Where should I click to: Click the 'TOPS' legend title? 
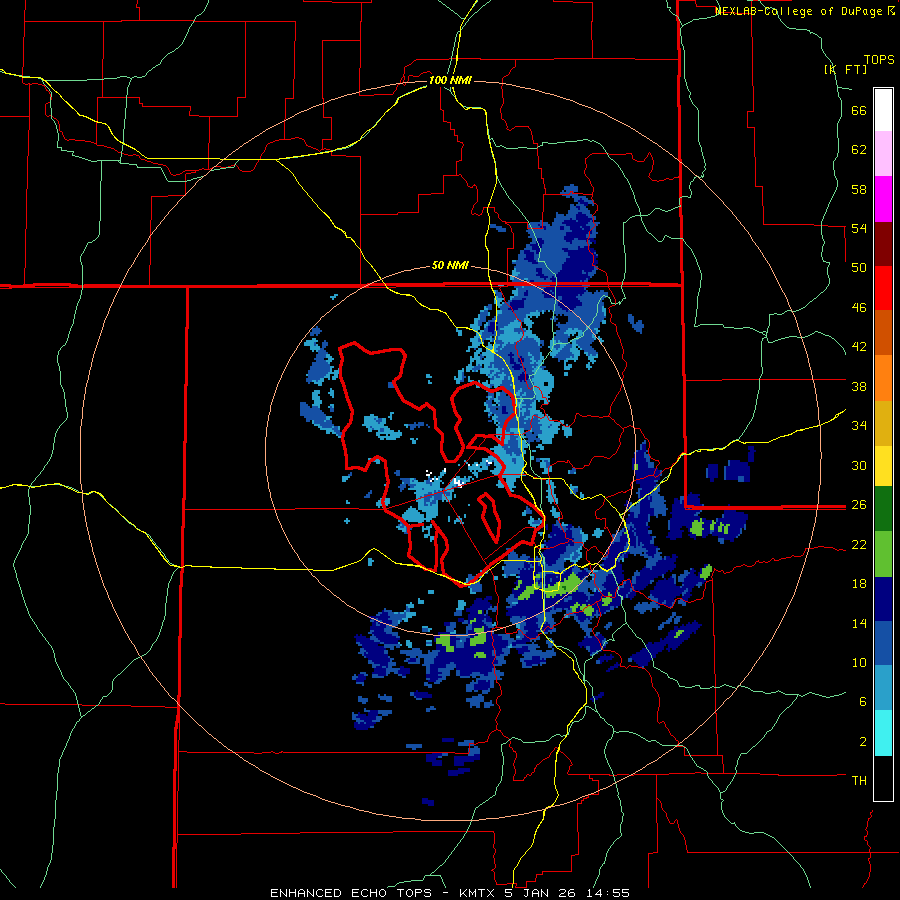pyautogui.click(x=879, y=60)
